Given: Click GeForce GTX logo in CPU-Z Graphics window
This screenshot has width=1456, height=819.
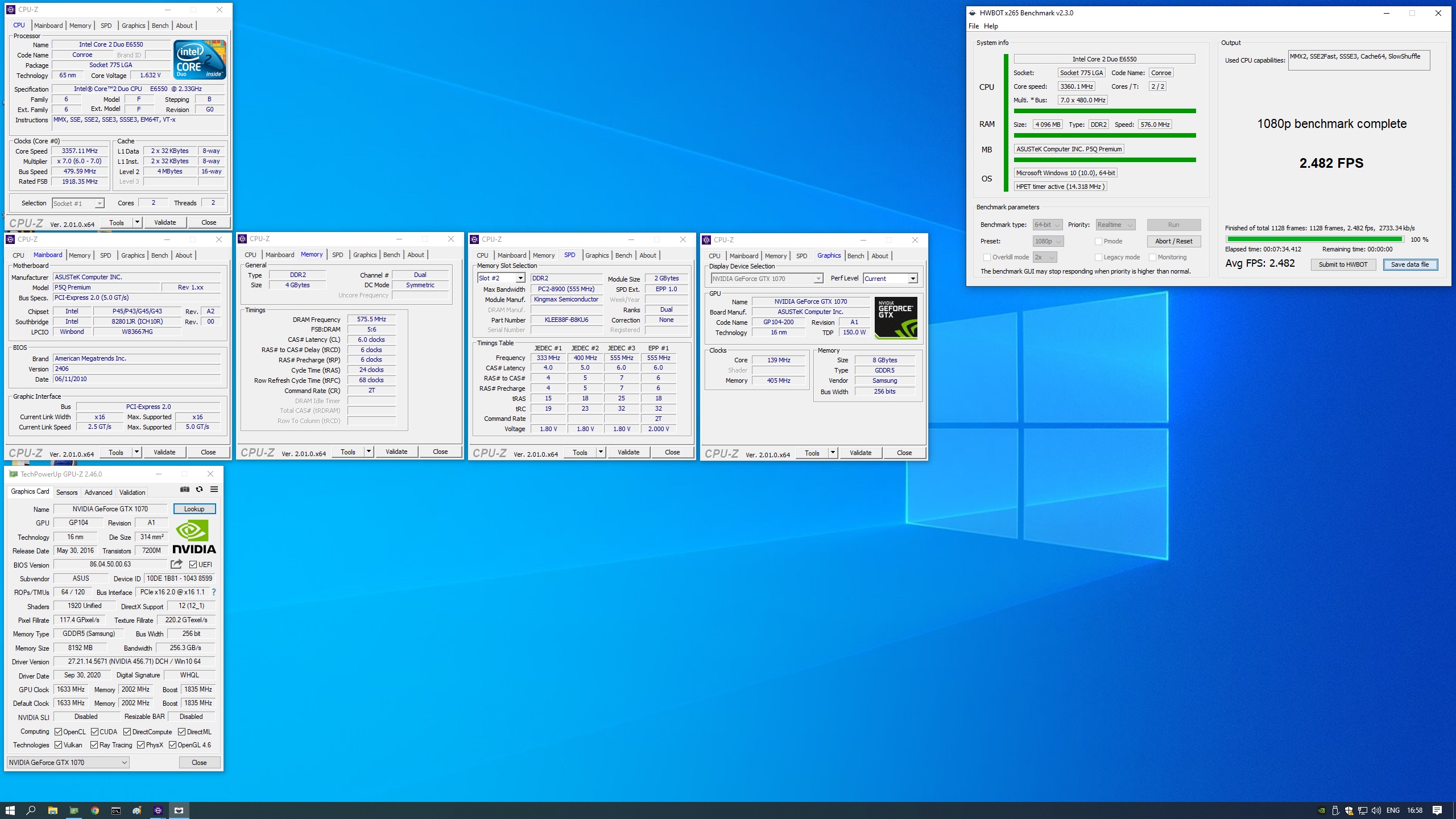Looking at the screenshot, I should click(x=896, y=318).
